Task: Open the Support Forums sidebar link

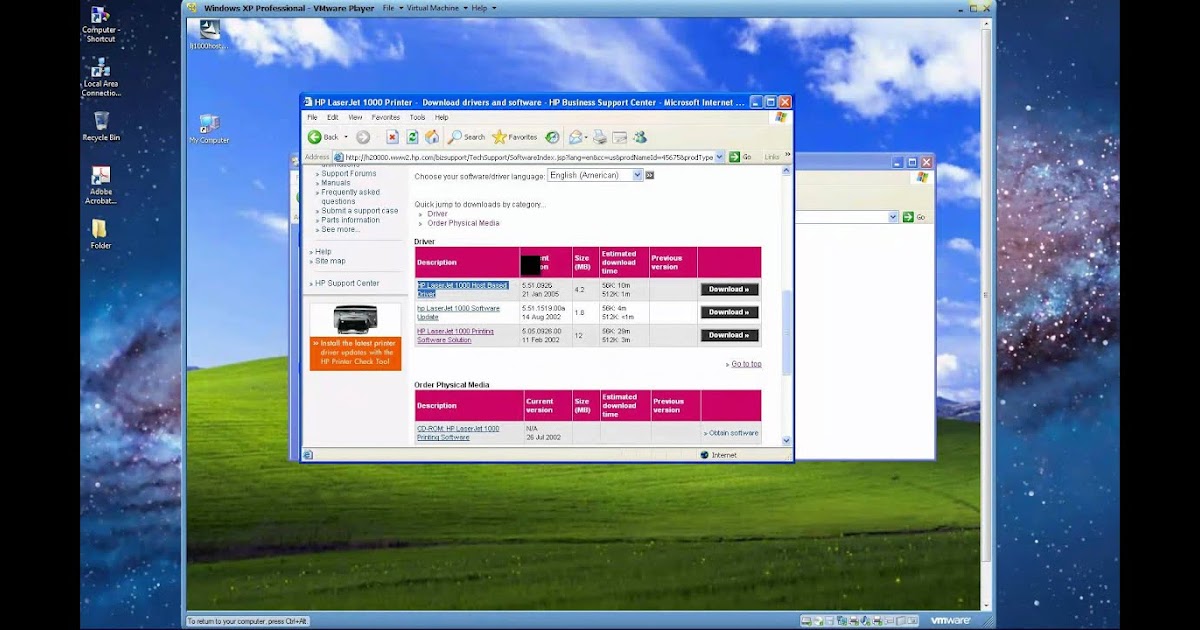Action: [x=349, y=174]
